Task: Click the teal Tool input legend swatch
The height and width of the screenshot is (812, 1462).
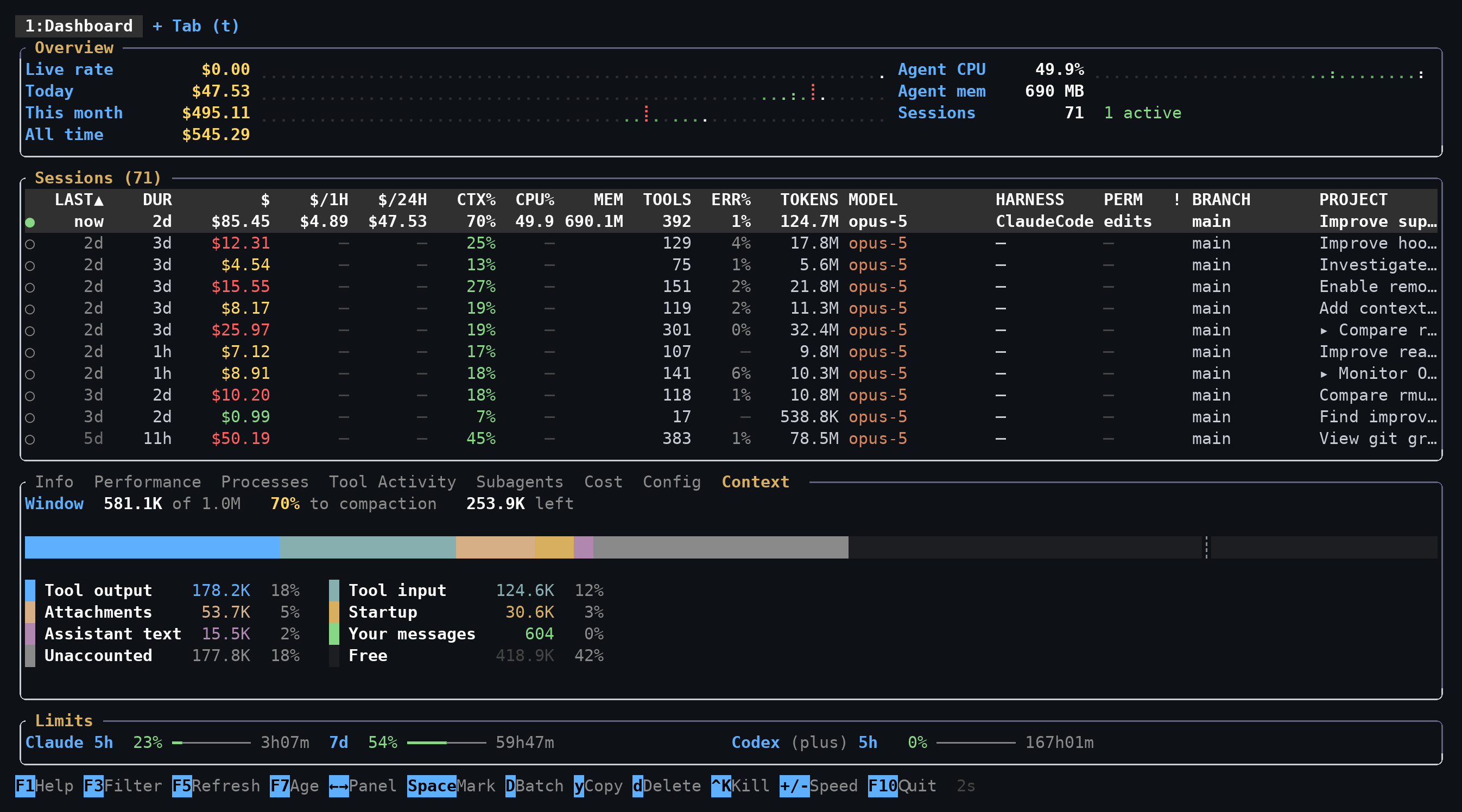Action: coord(334,591)
